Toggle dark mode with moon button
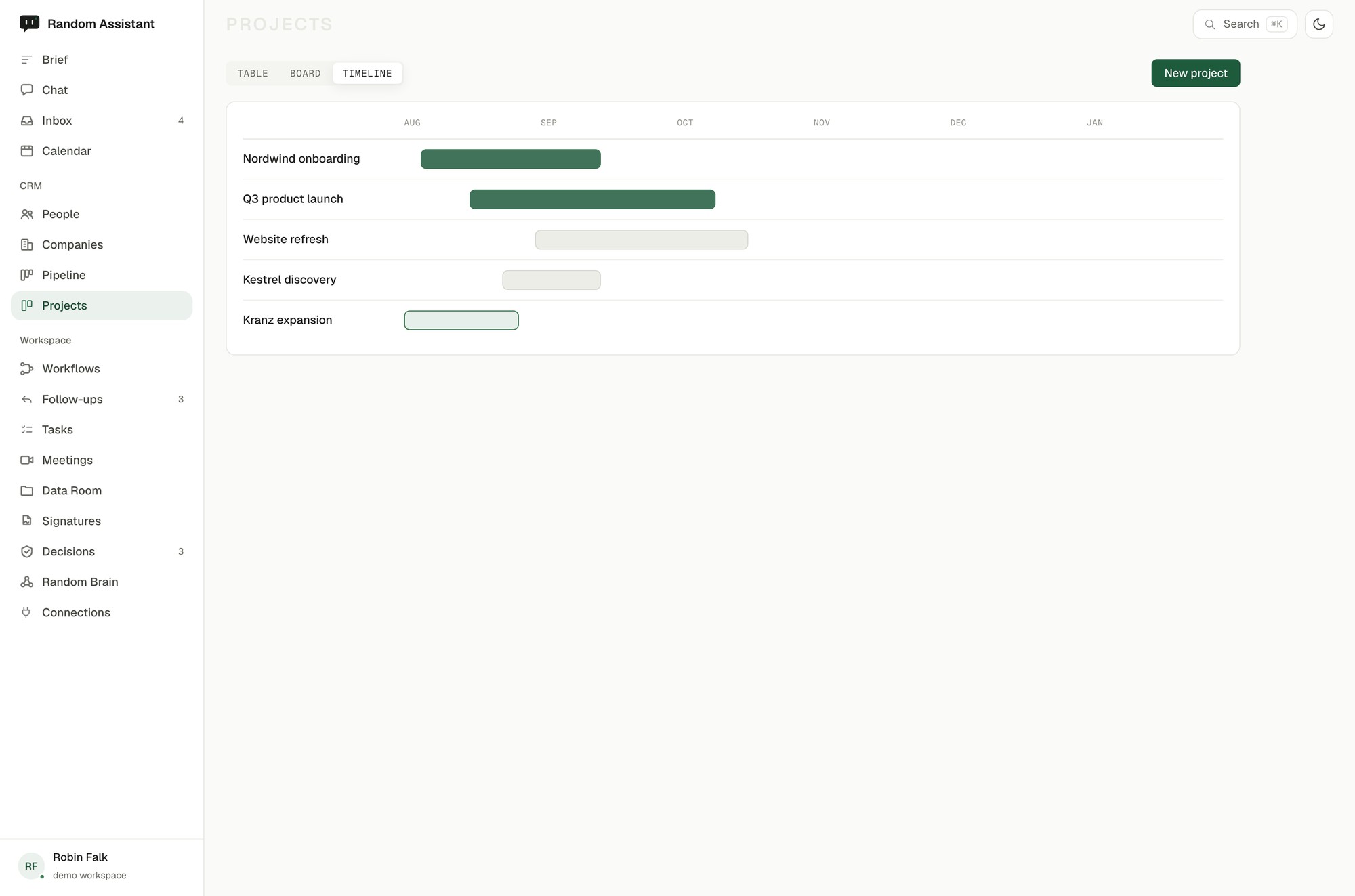This screenshot has width=1355, height=896. point(1318,24)
